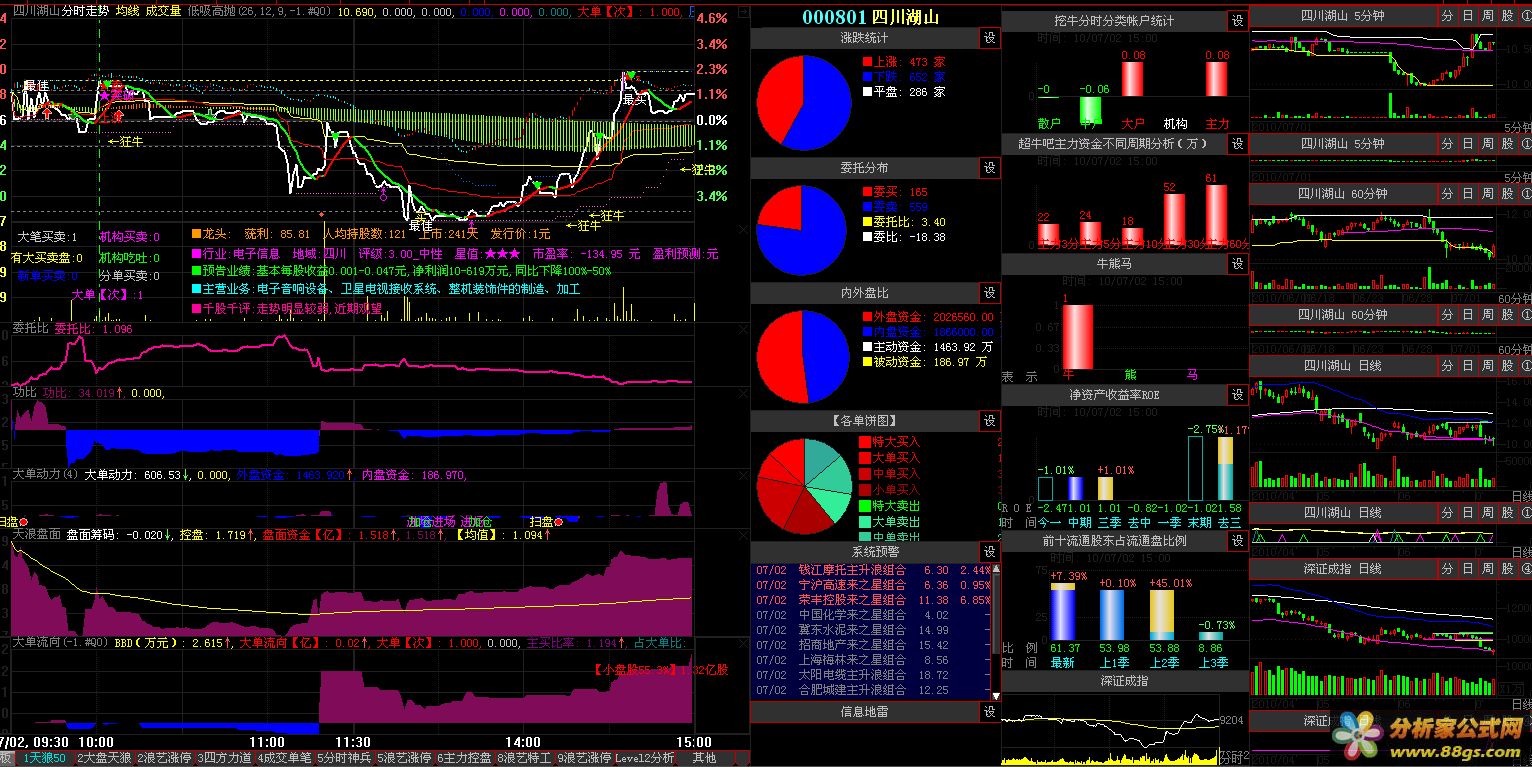Viewport: 1532px width, 767px height.
Task: Click the 成交量 label in top chart header
Action: coord(163,10)
